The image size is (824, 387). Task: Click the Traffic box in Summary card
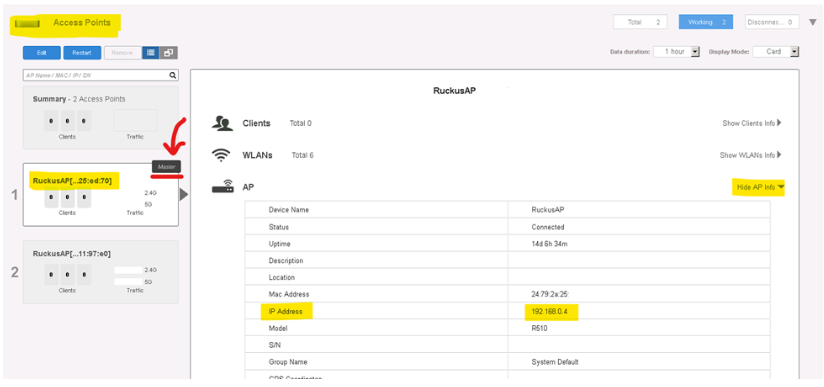pos(135,120)
